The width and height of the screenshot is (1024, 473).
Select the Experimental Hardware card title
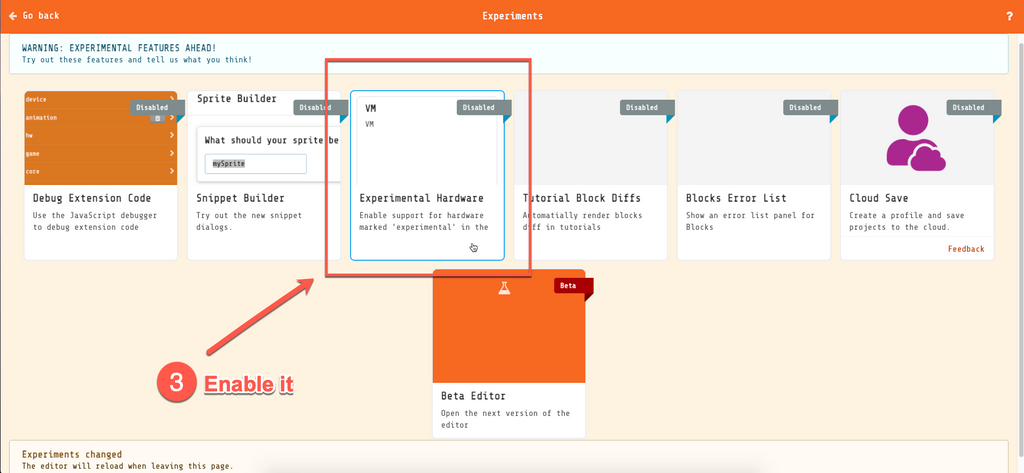point(421,198)
